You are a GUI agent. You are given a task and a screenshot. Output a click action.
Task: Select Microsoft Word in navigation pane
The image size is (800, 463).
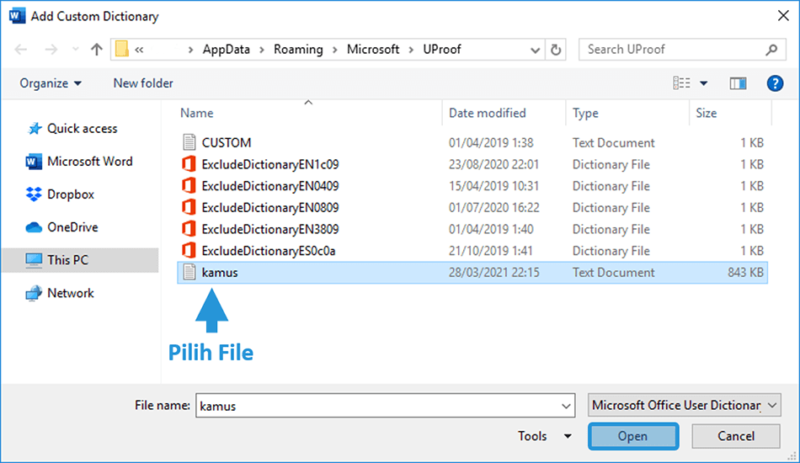click(x=90, y=161)
